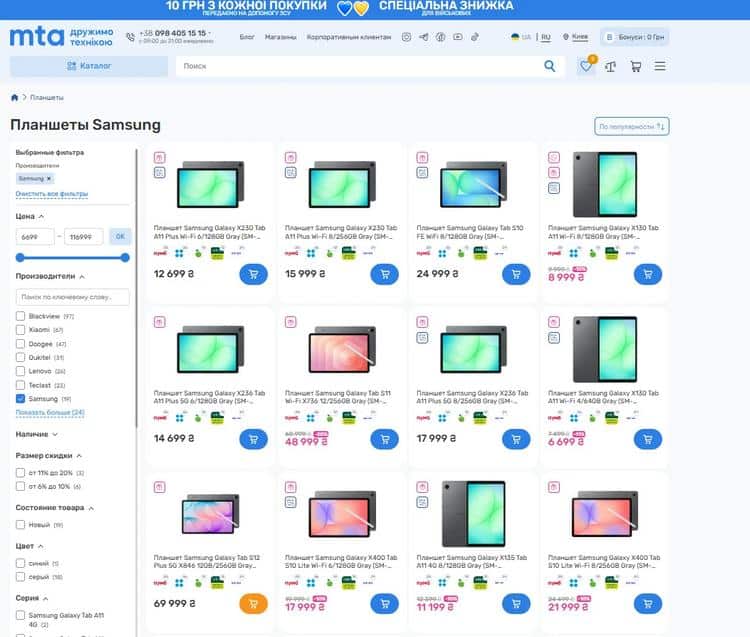
Task: Collapse the Производители filter section
Action: pos(50,276)
